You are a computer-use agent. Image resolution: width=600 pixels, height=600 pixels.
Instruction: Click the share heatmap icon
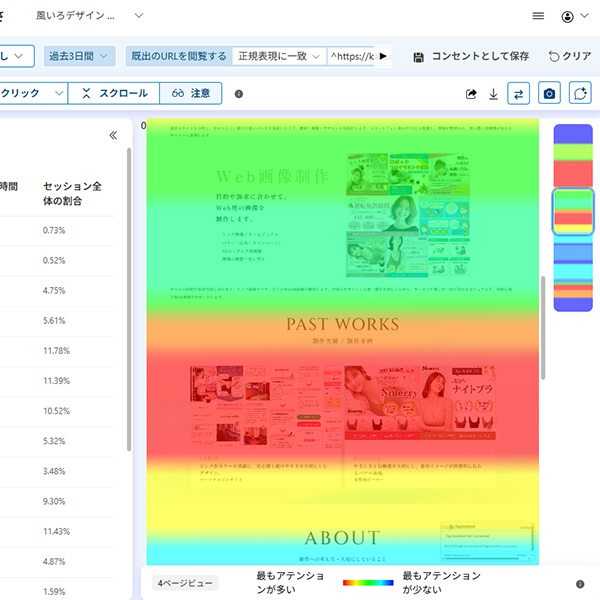[x=471, y=94]
